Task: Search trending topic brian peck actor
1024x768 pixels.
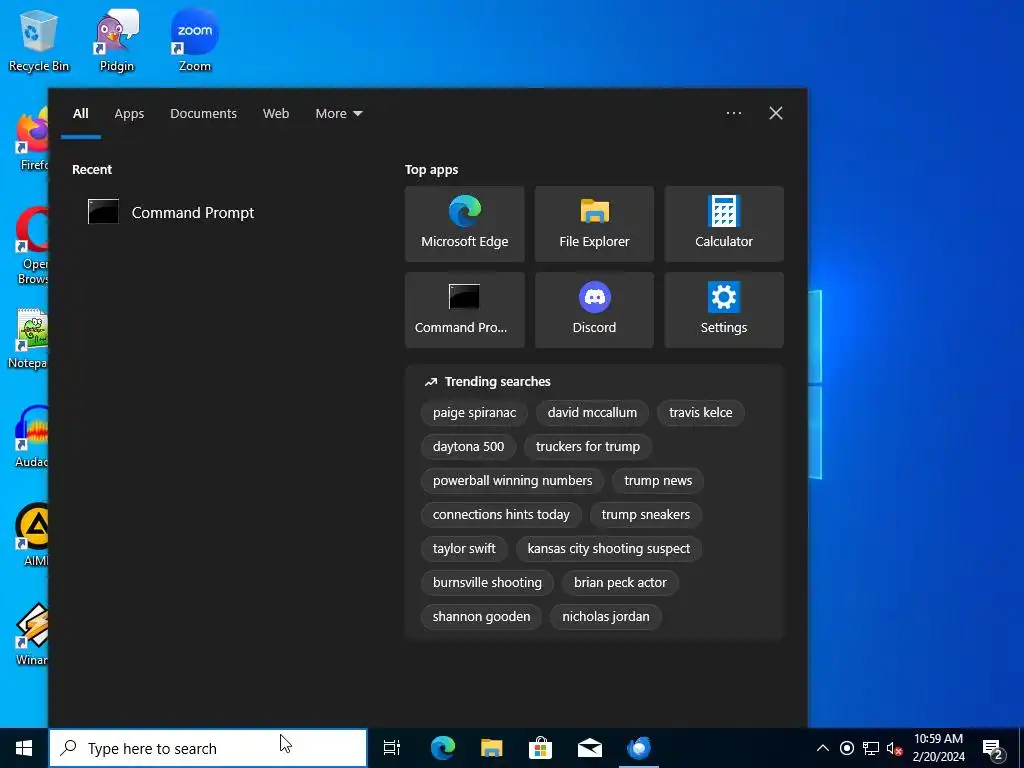Action: pyautogui.click(x=620, y=583)
